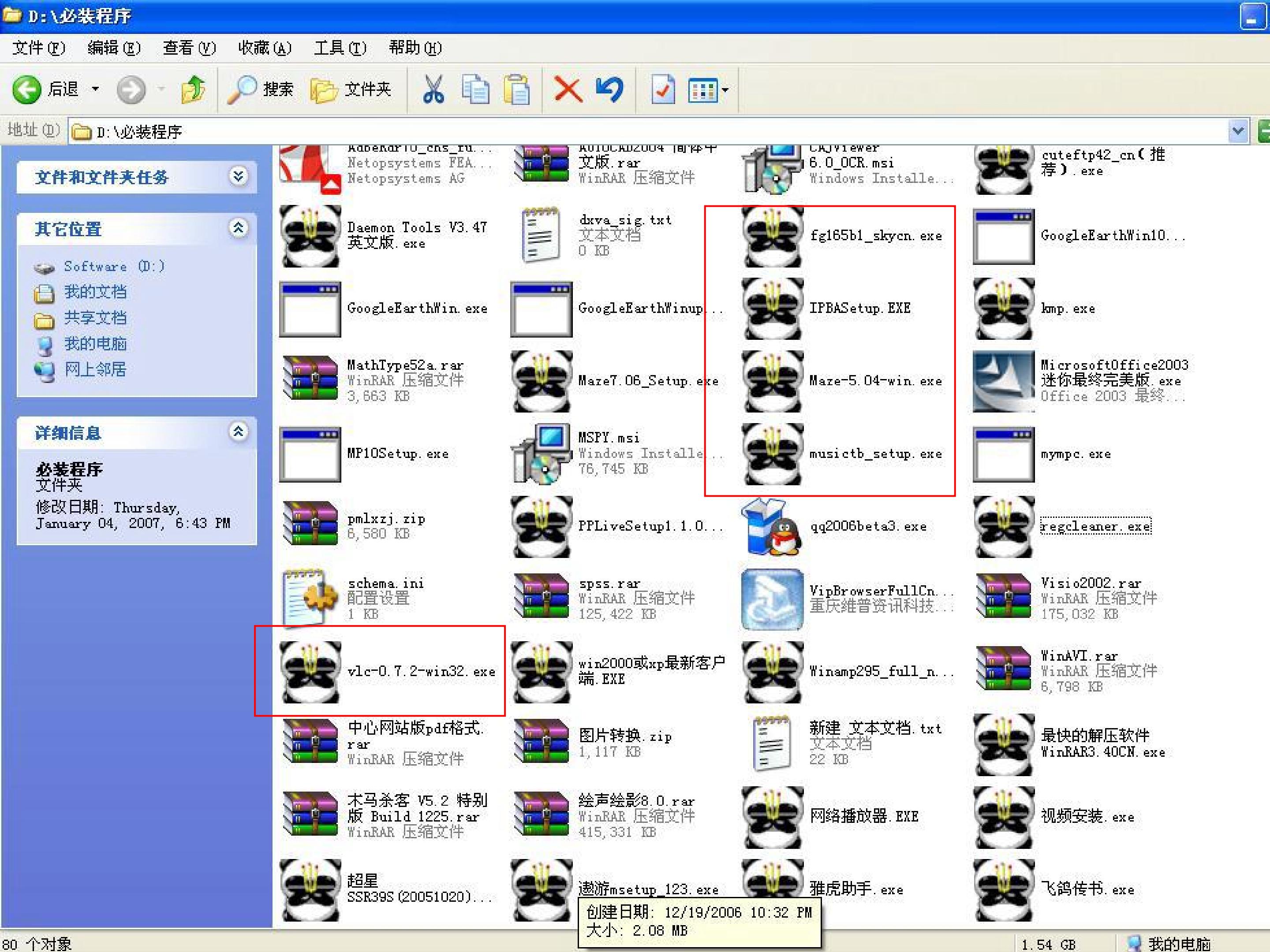Open the 工具(T) menu
This screenshot has width=1270, height=952.
[x=340, y=48]
